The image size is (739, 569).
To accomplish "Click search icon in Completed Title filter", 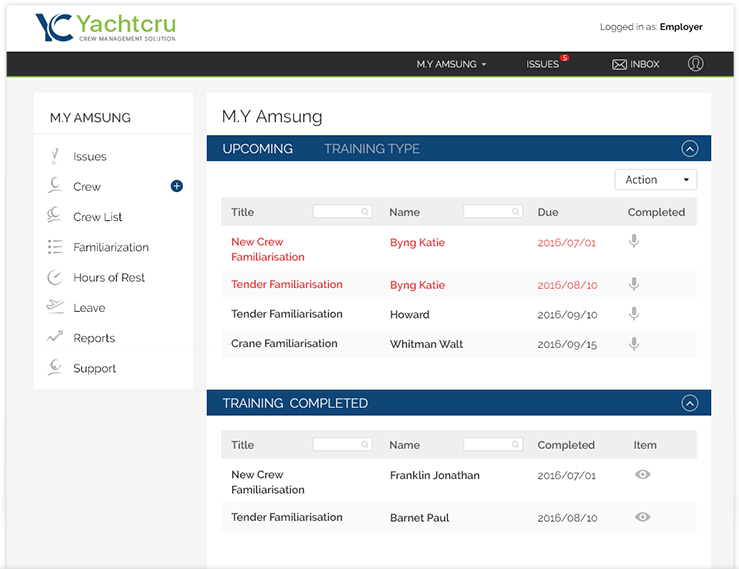I will coord(365,444).
